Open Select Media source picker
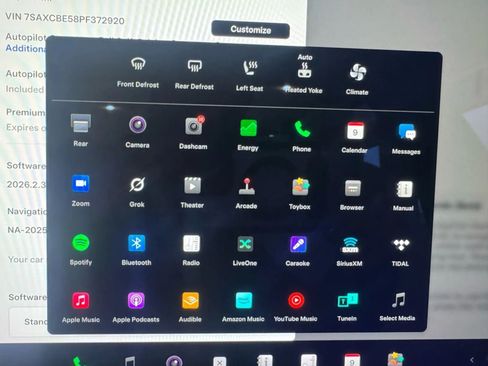488x366 pixels. tap(397, 306)
